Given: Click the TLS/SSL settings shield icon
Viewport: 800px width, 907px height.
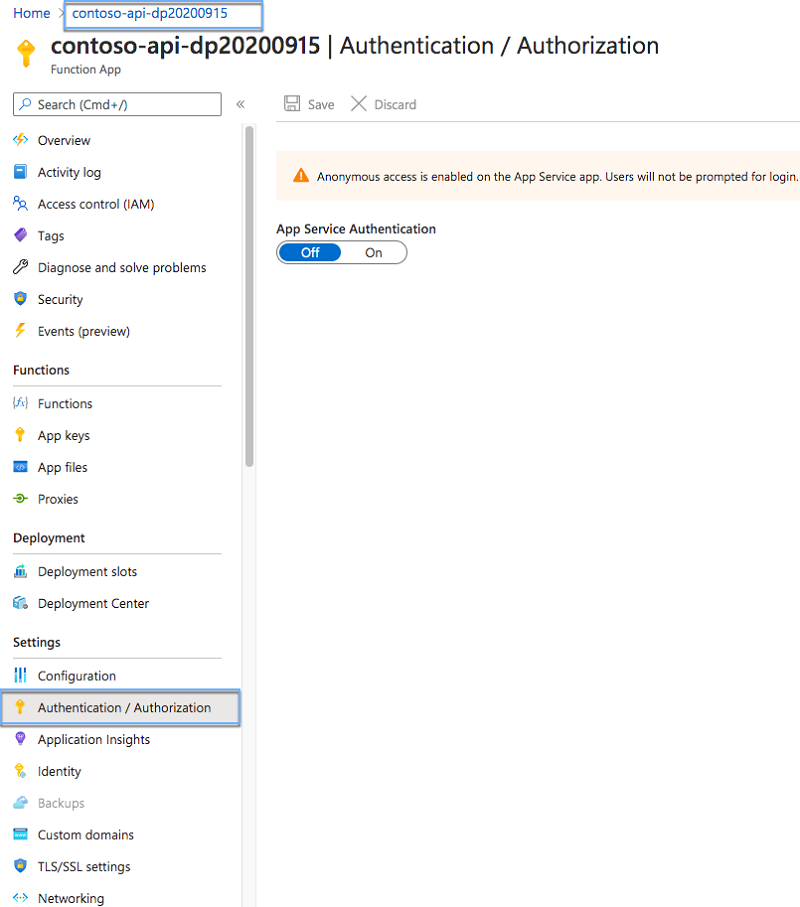Looking at the screenshot, I should point(22,866).
